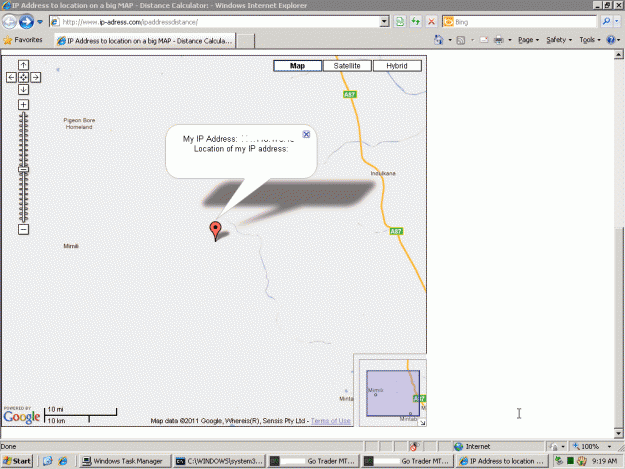Stop loading with the red X button
625x469 pixels.
point(431,22)
